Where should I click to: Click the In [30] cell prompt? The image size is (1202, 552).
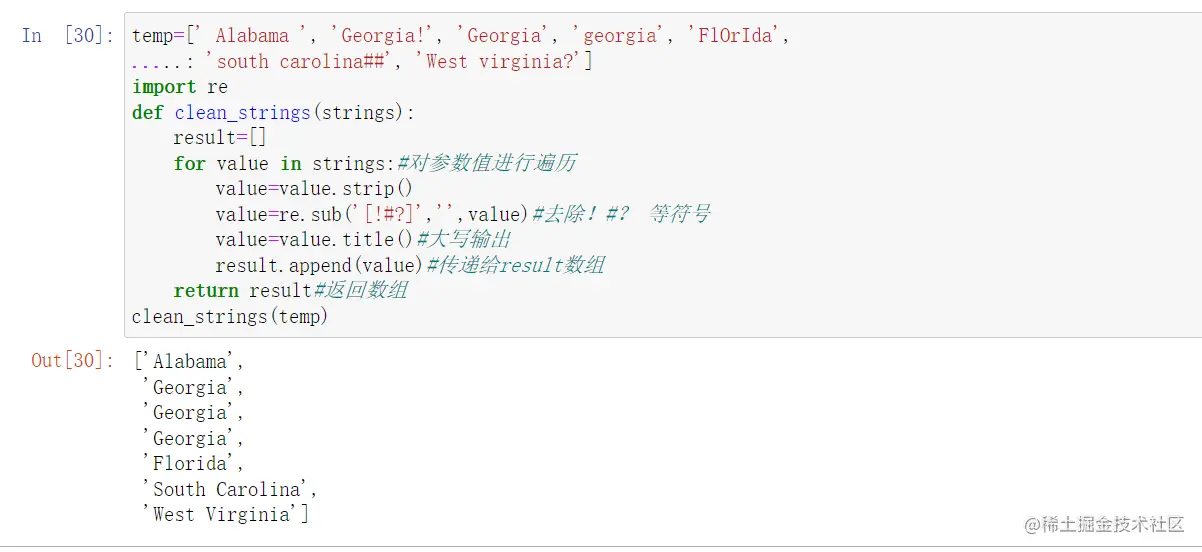pos(67,36)
